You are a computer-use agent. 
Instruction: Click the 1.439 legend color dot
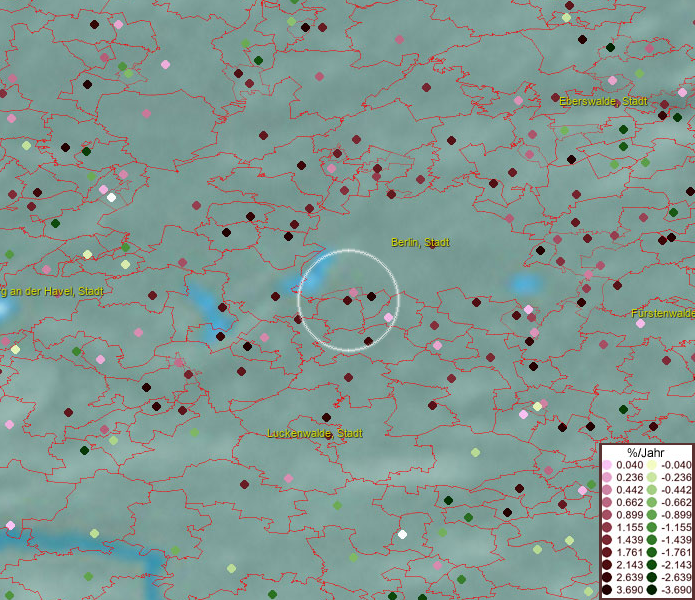click(x=607, y=540)
